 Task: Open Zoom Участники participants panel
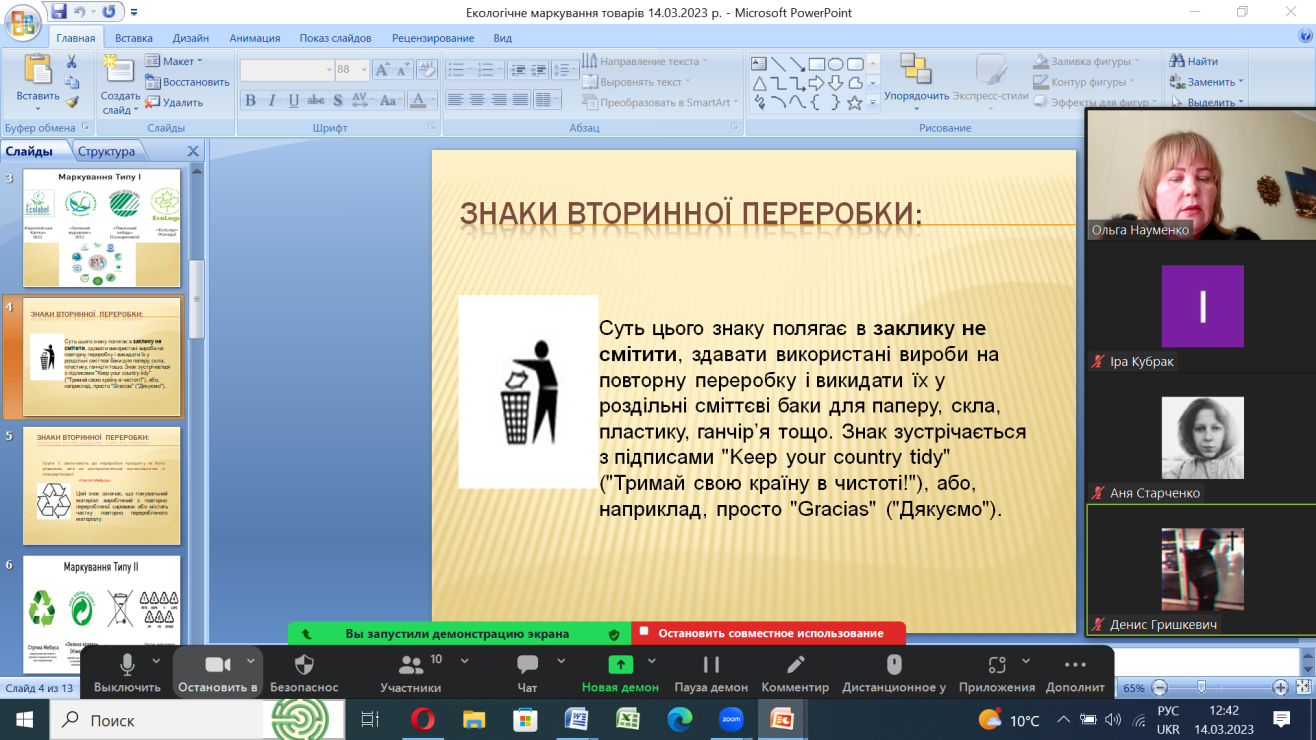click(x=411, y=672)
